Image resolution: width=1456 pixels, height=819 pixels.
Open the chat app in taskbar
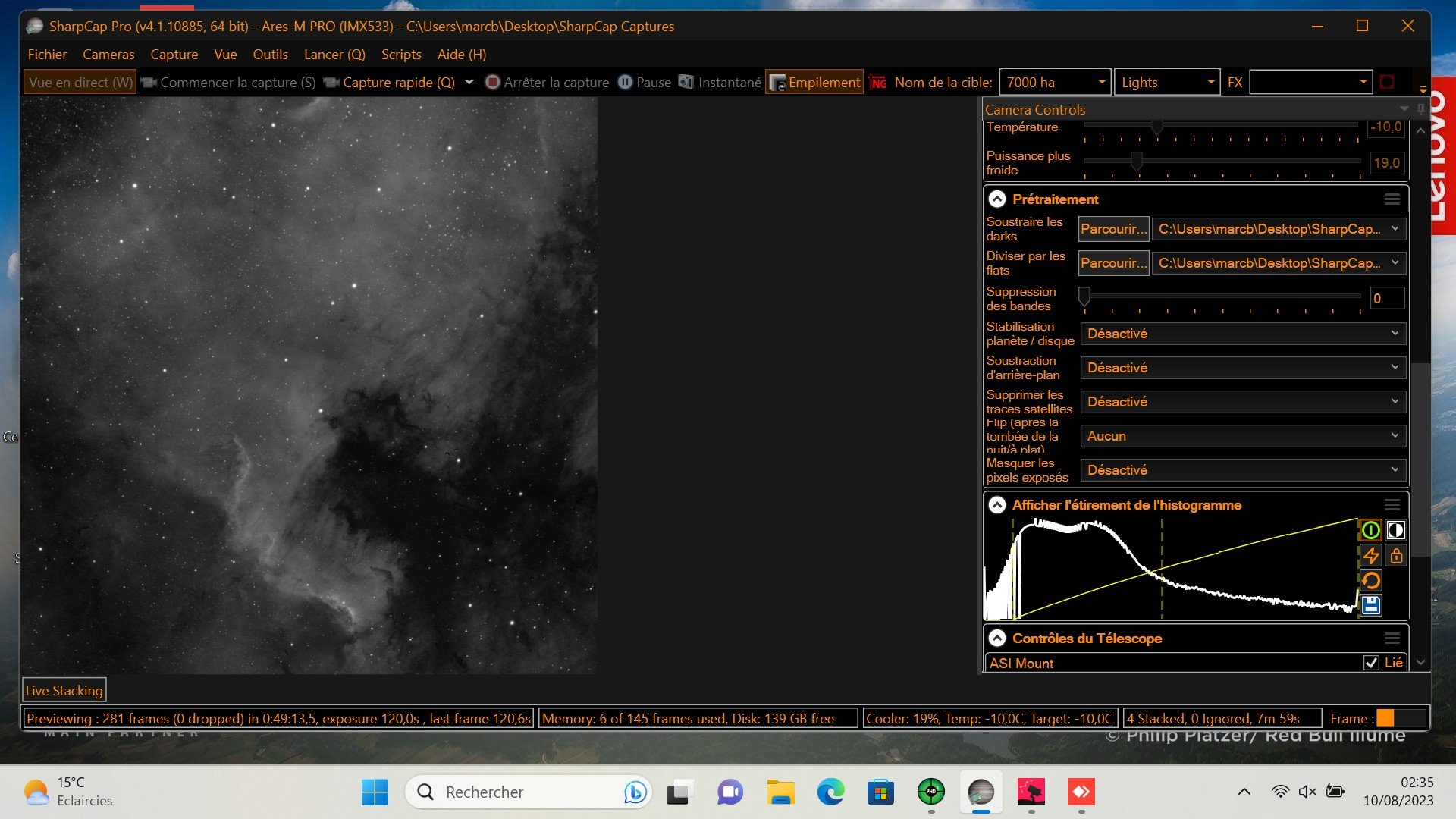pos(730,792)
